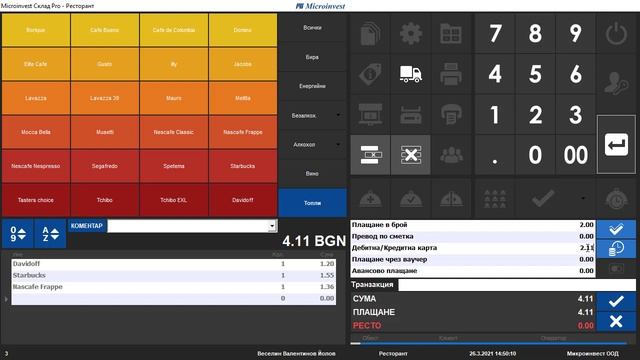640x360 pixels.
Task: Open the customers group icon
Action: coord(451,155)
